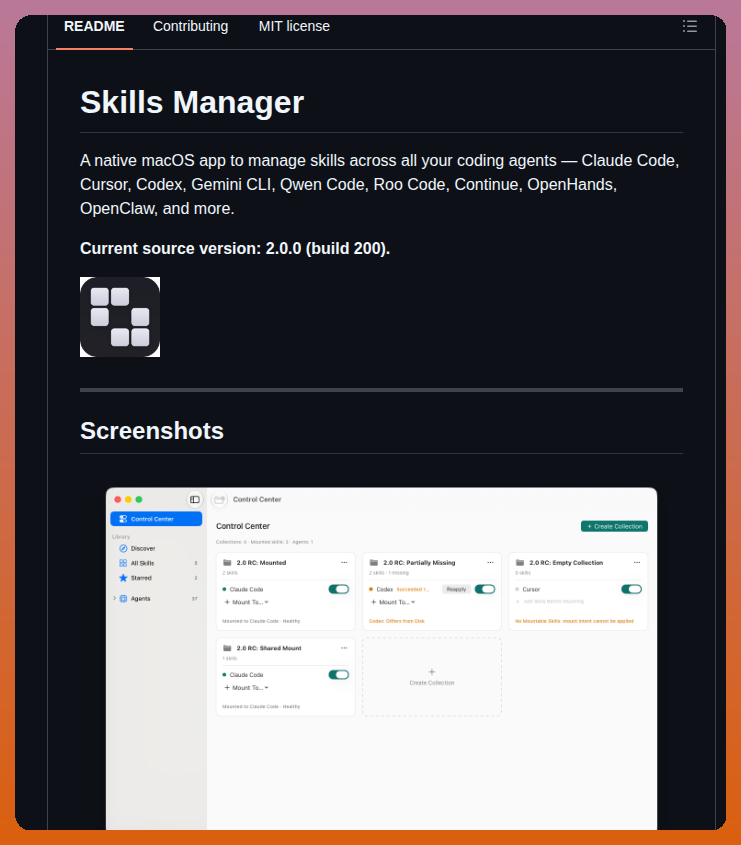
Task: Click the 2.0 RC: Shared Mount title
Action: pyautogui.click(x=269, y=648)
